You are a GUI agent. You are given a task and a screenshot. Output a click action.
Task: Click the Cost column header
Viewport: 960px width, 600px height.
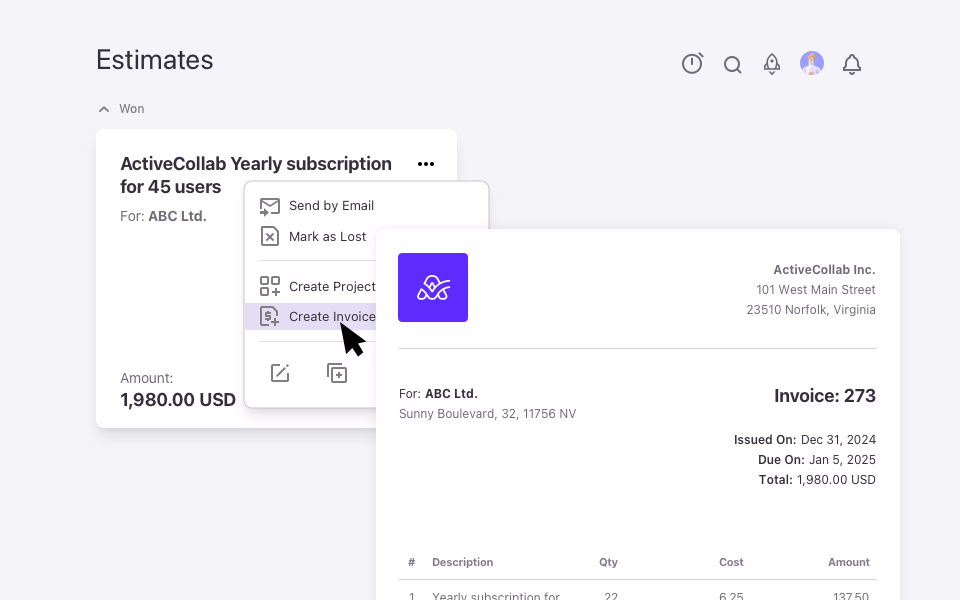point(731,562)
